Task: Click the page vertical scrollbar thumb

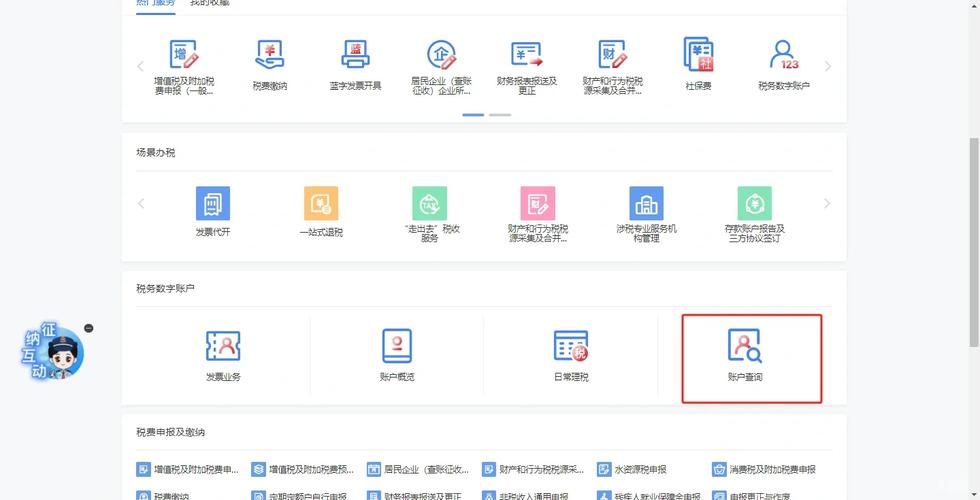Action: tap(974, 242)
